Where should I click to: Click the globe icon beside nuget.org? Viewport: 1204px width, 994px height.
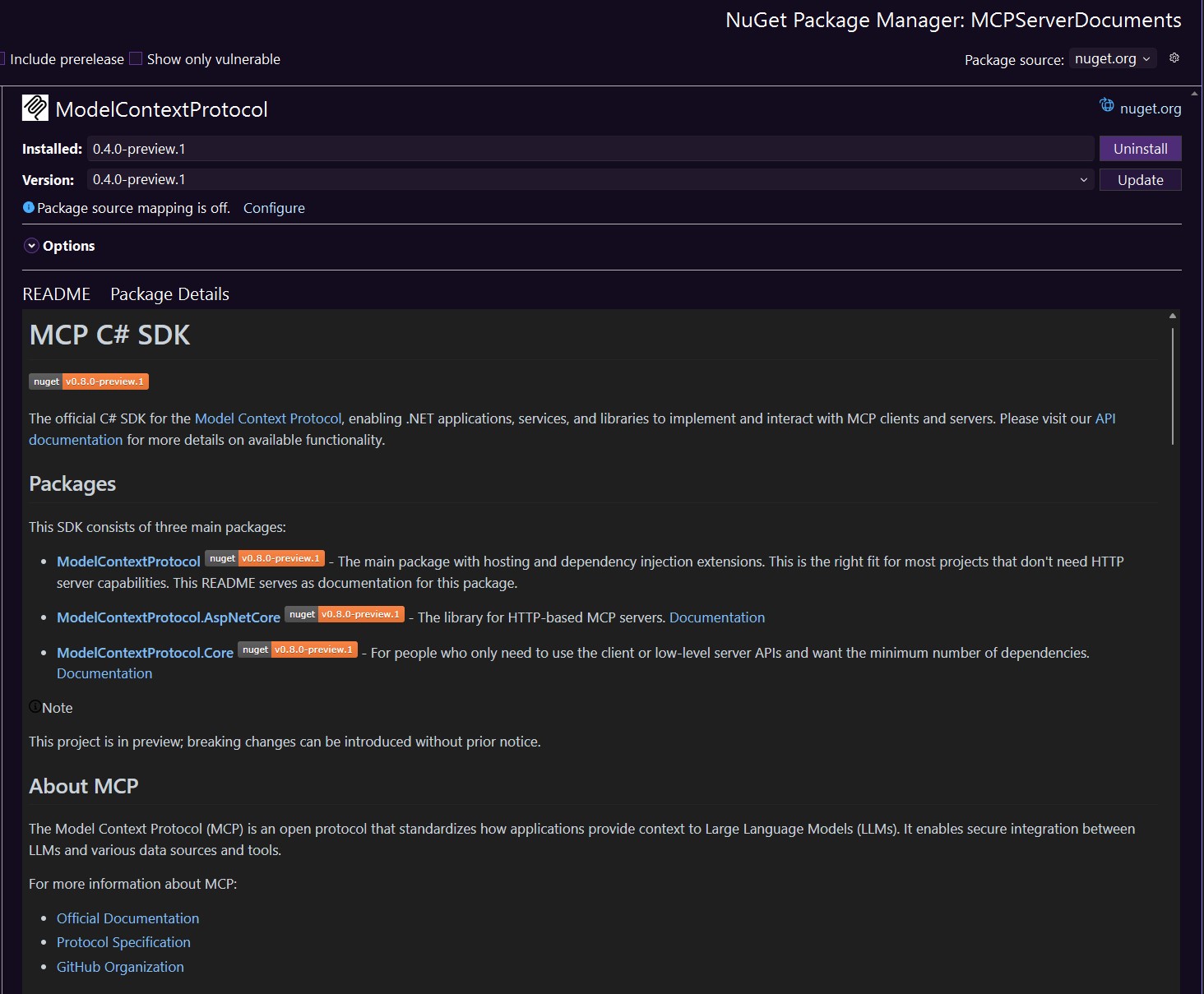tap(1107, 105)
